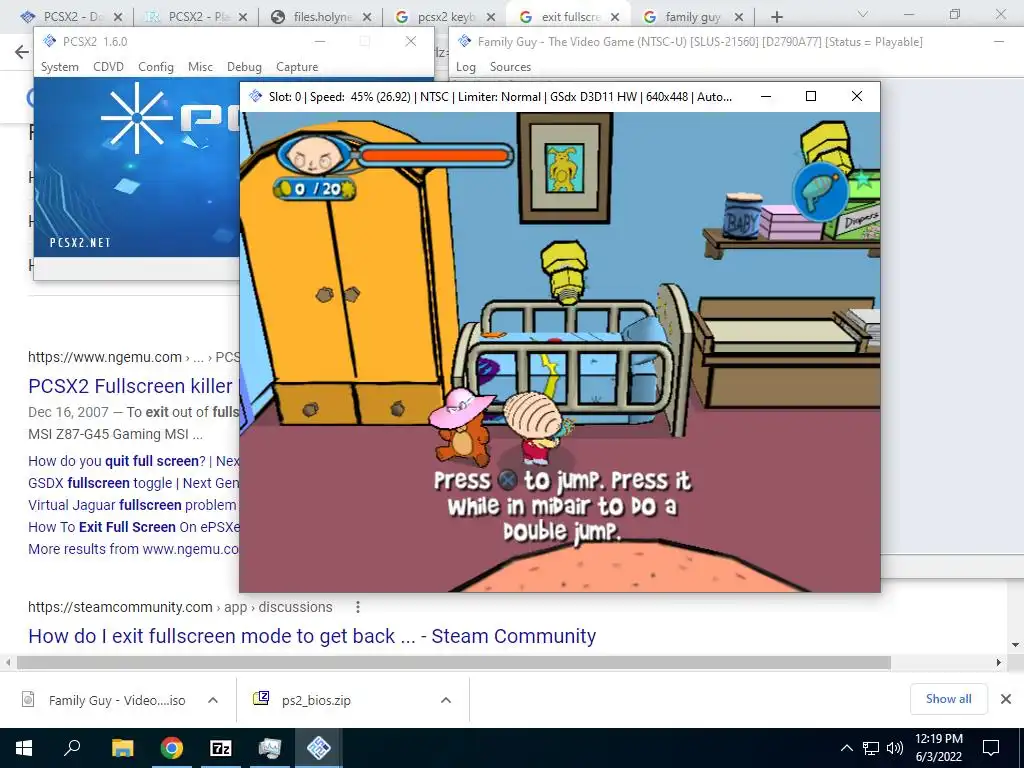The height and width of the screenshot is (768, 1024).
Task: Go back with Chrome back arrow
Action: 22,52
